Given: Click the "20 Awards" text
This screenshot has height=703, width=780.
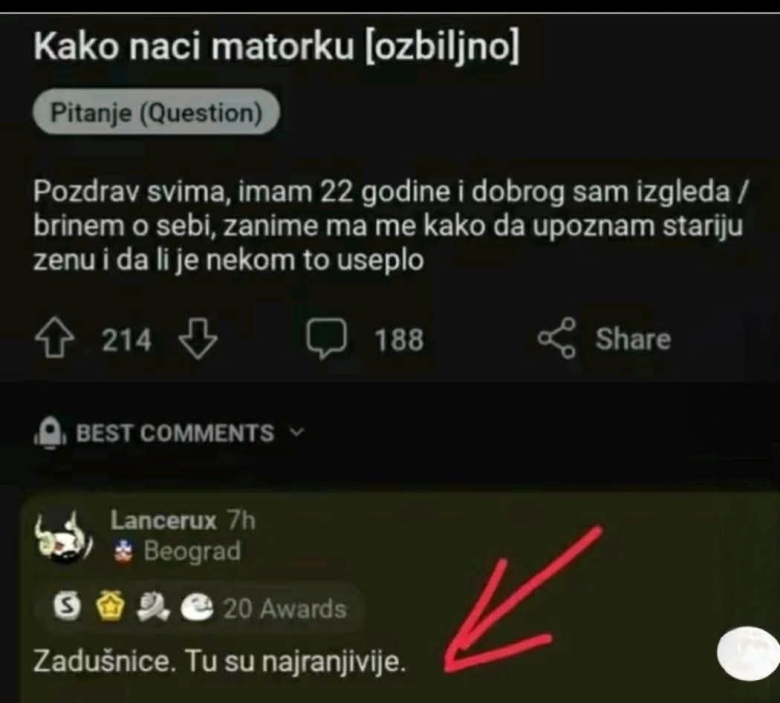Looking at the screenshot, I should (285, 609).
